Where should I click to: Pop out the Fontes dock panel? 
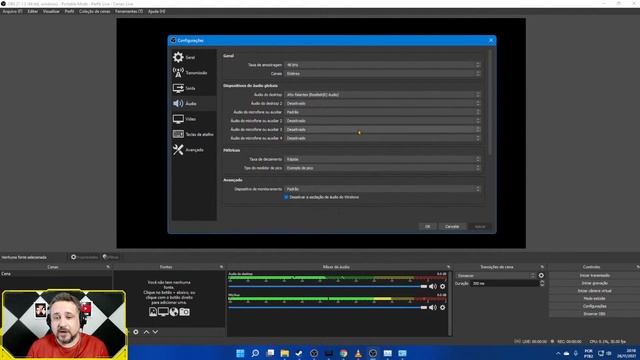(x=222, y=267)
